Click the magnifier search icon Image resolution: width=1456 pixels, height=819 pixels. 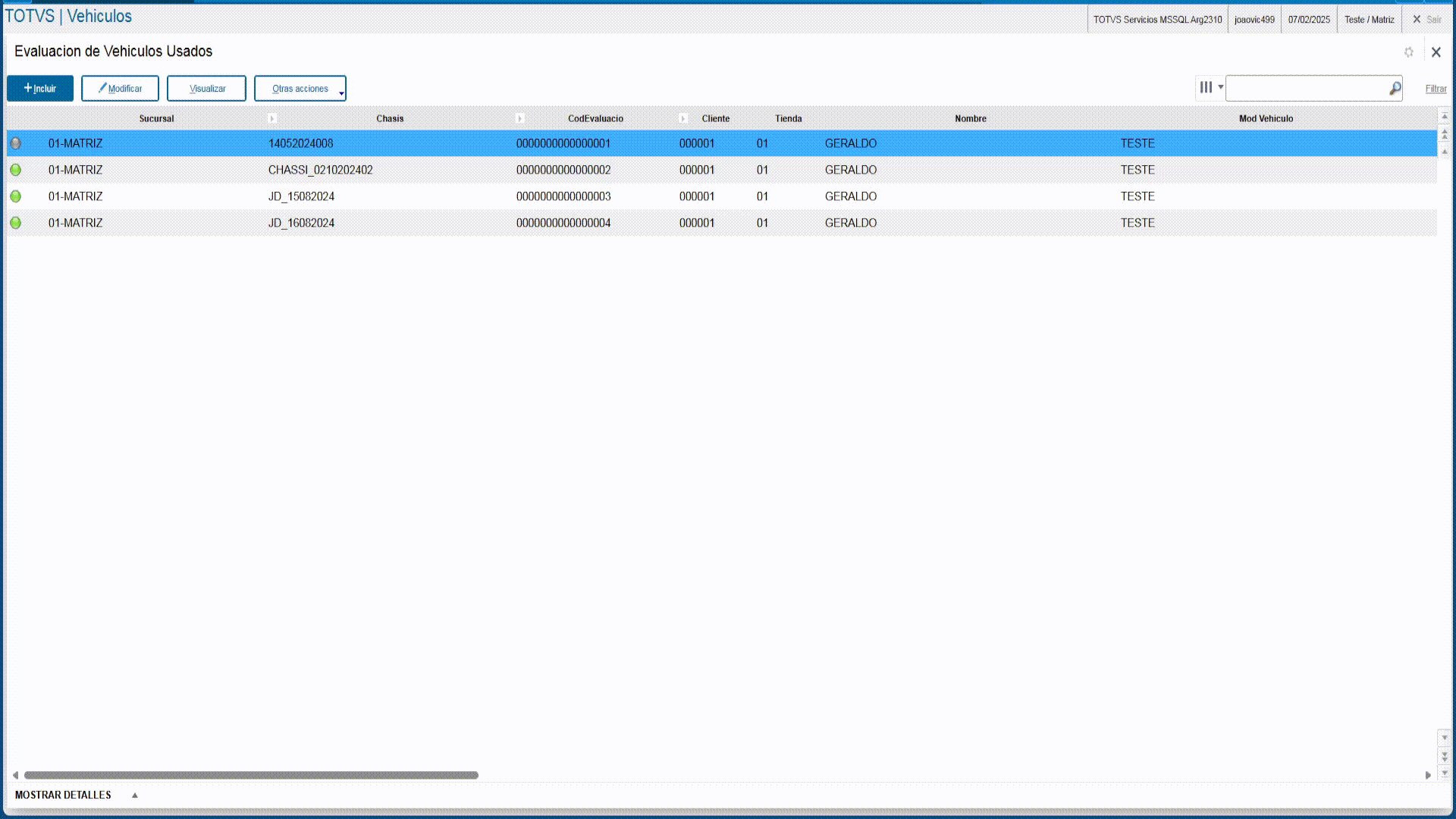(x=1395, y=89)
